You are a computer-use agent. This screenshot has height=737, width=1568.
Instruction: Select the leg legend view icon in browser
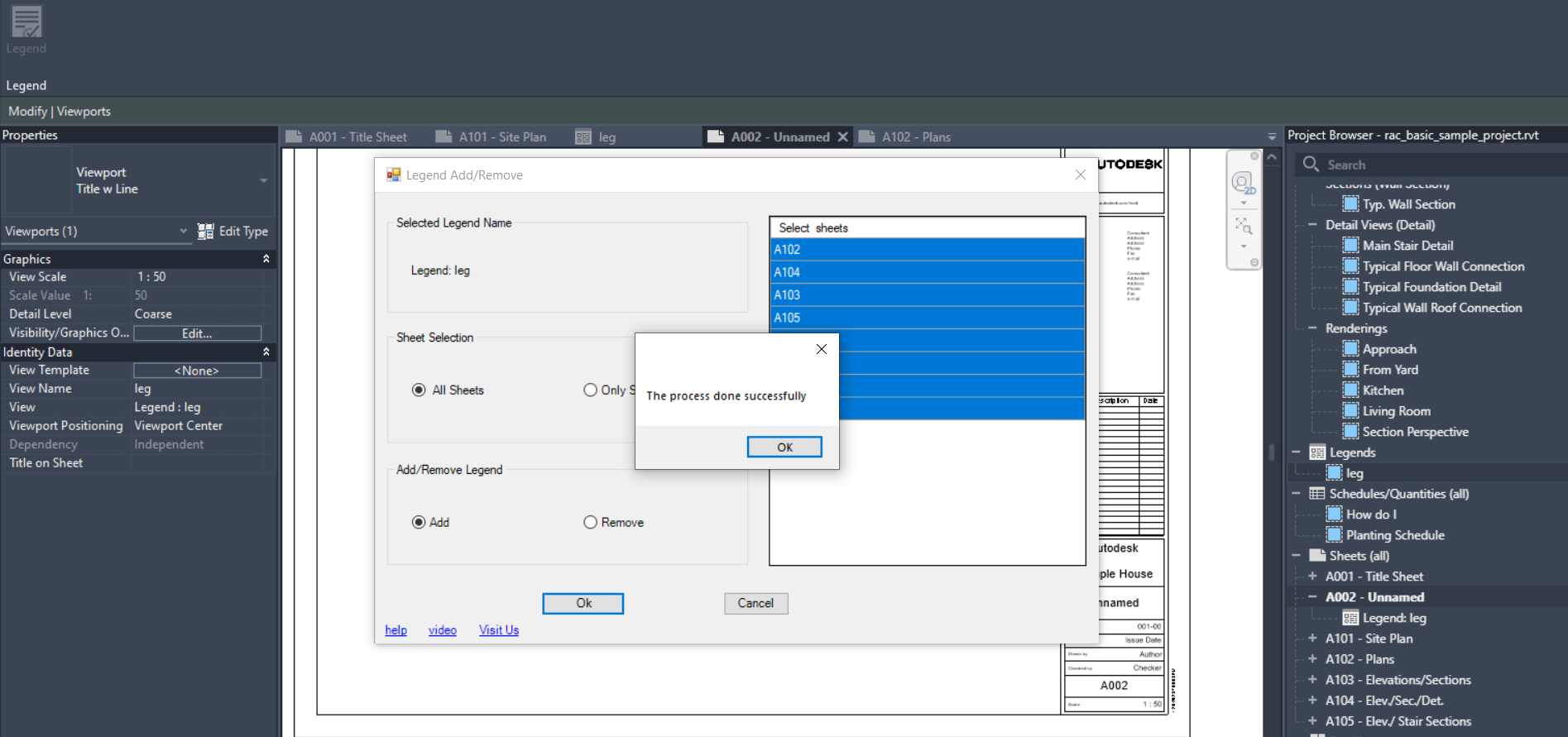(x=1334, y=473)
